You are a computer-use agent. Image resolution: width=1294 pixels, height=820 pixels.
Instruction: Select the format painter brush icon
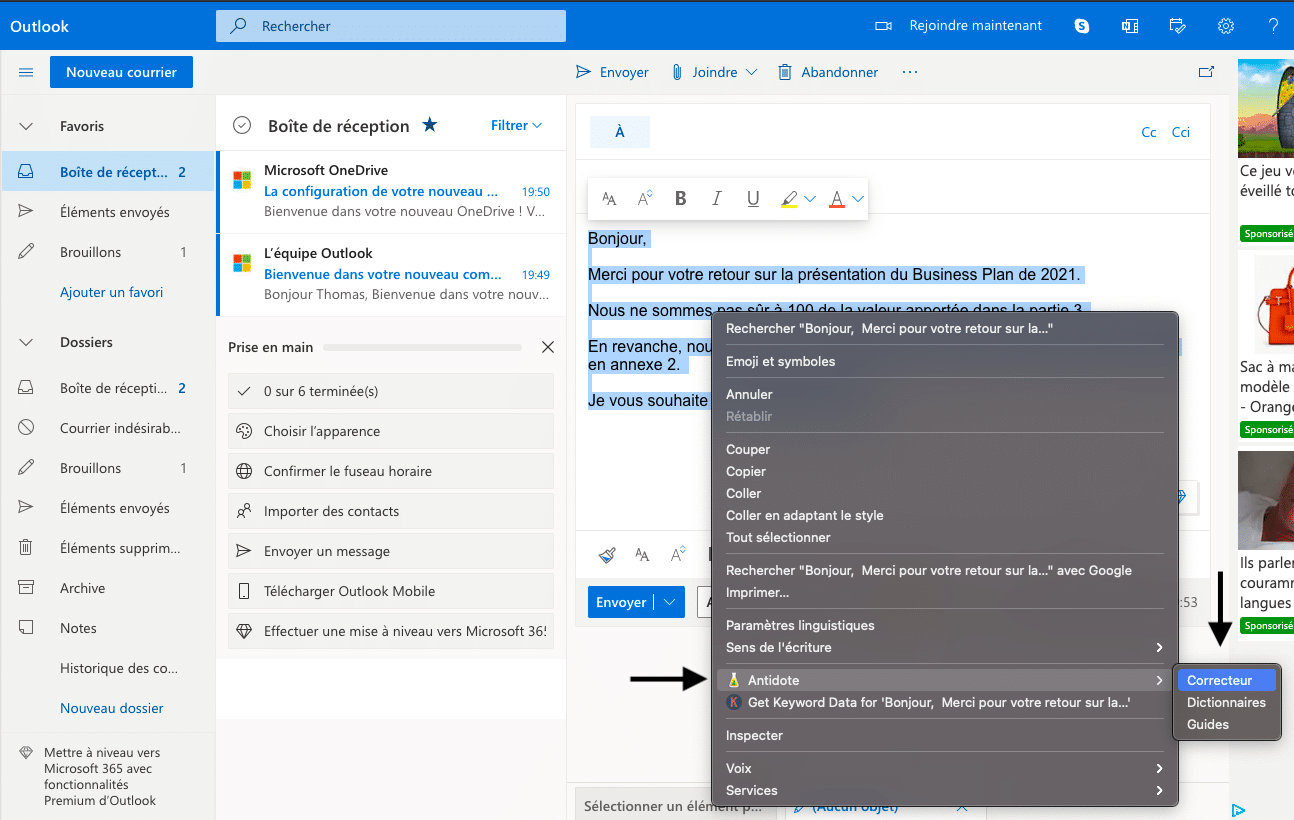pyautogui.click(x=607, y=555)
